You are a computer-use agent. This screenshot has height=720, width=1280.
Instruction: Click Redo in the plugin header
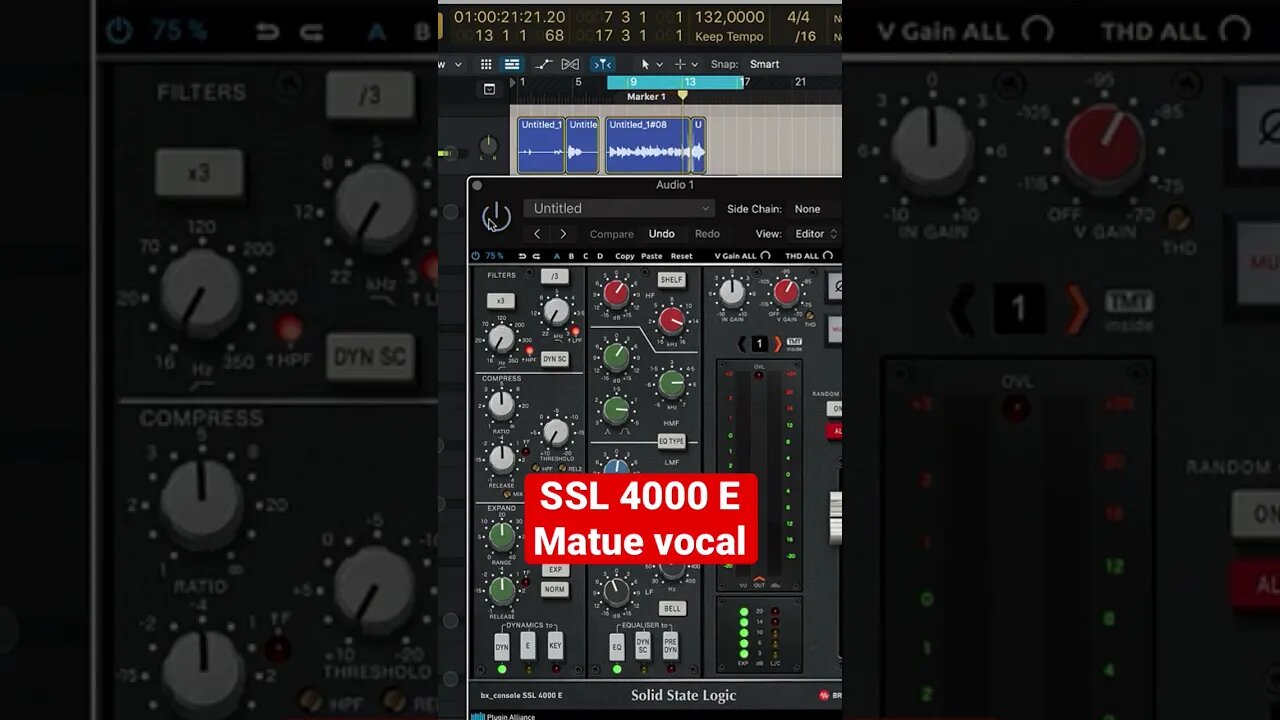tap(707, 234)
